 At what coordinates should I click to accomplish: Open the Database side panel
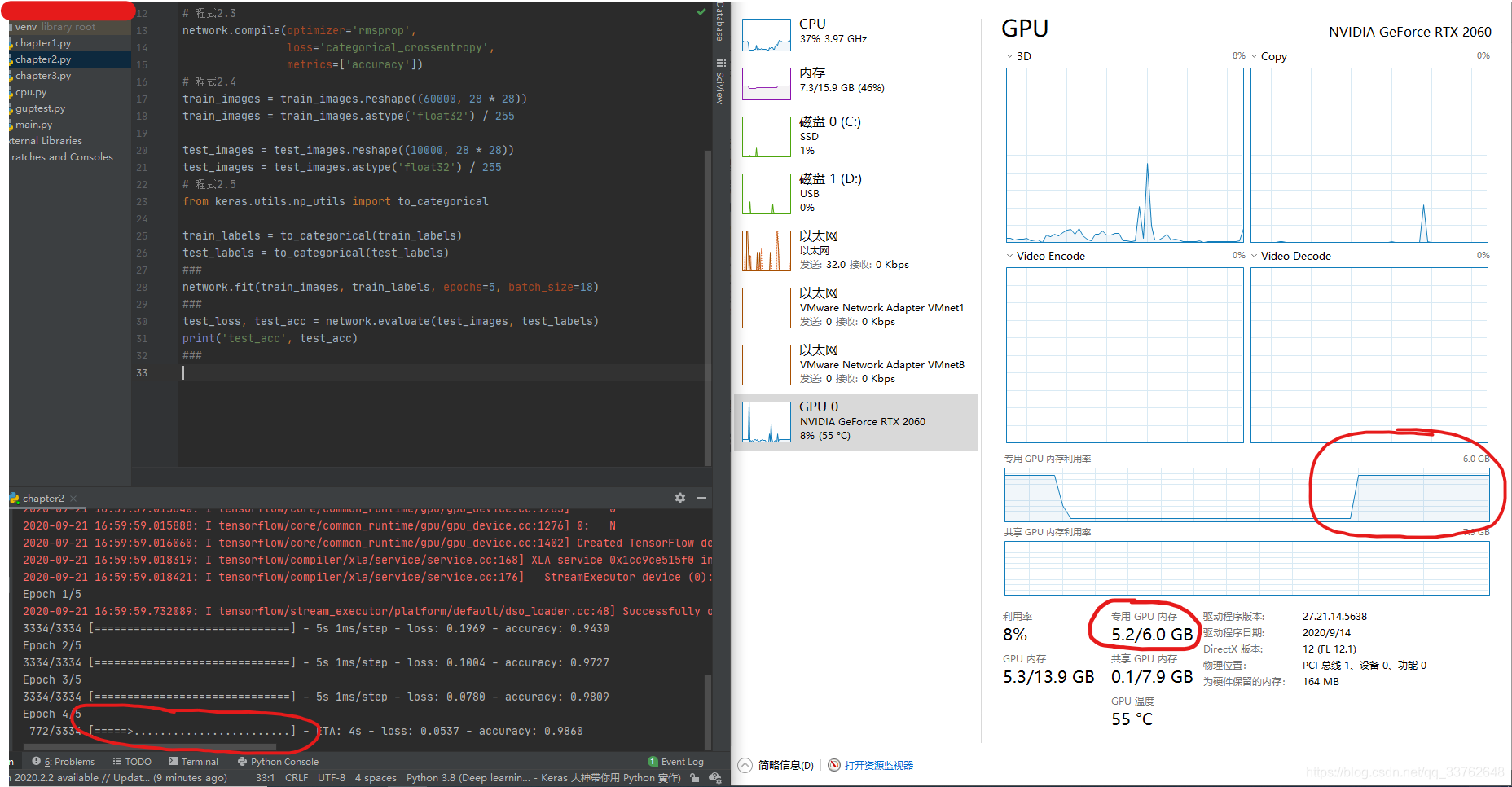coord(721,21)
